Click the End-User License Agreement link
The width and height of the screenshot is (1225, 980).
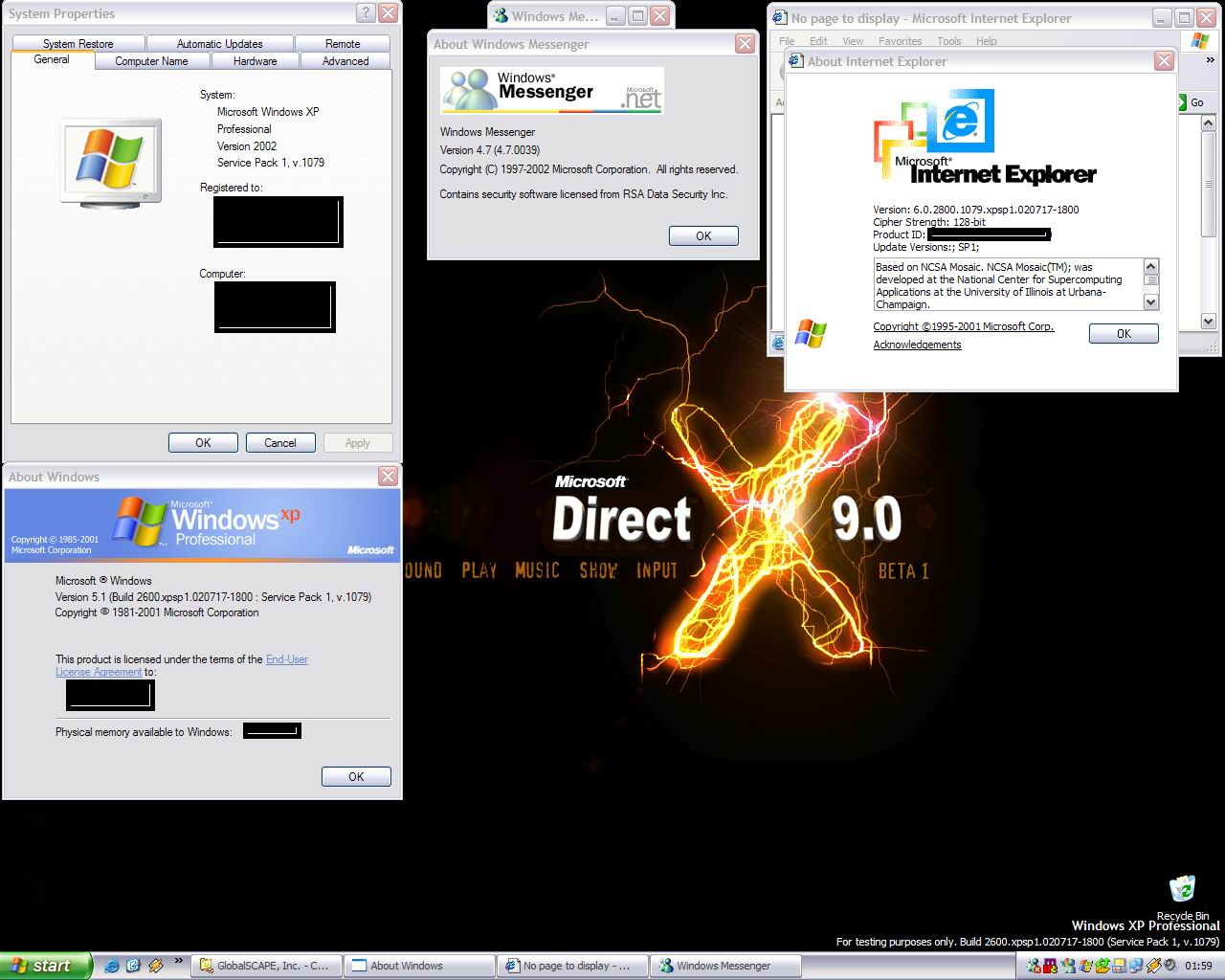click(287, 659)
